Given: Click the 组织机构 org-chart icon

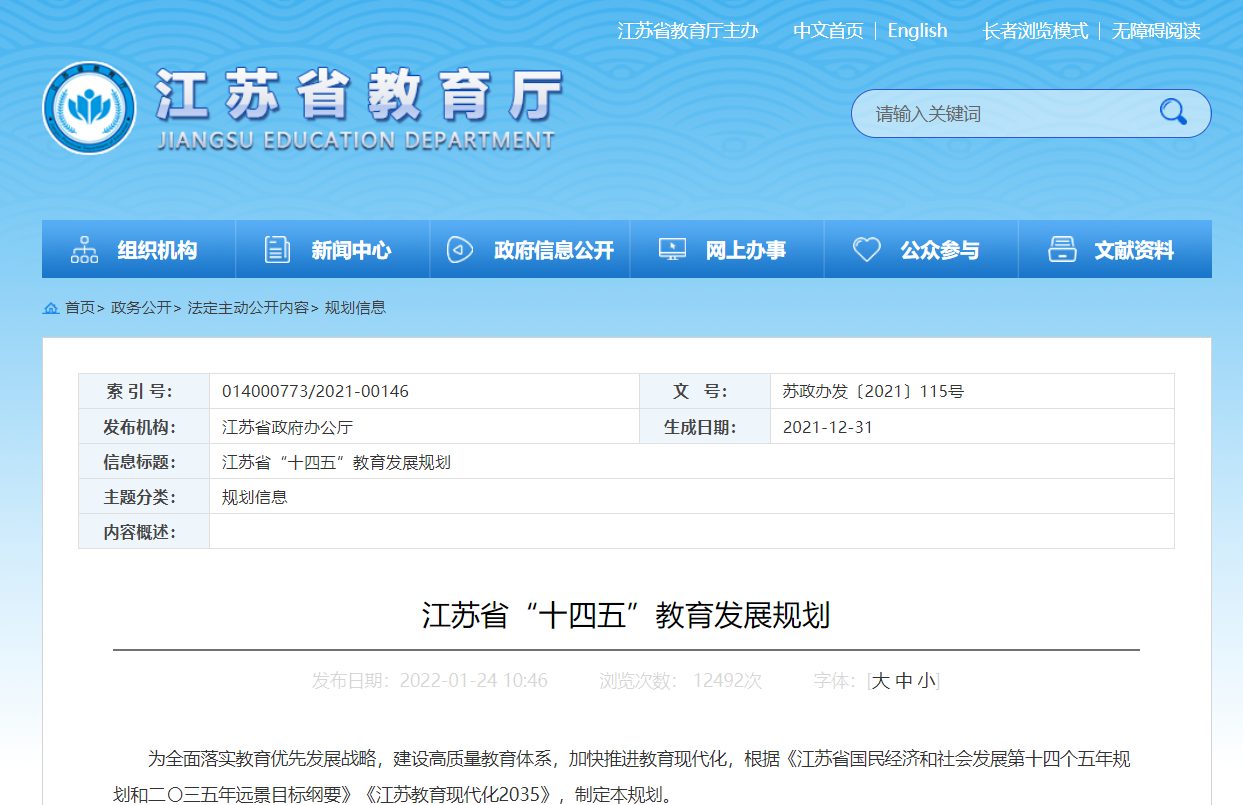Looking at the screenshot, I should click(84, 250).
